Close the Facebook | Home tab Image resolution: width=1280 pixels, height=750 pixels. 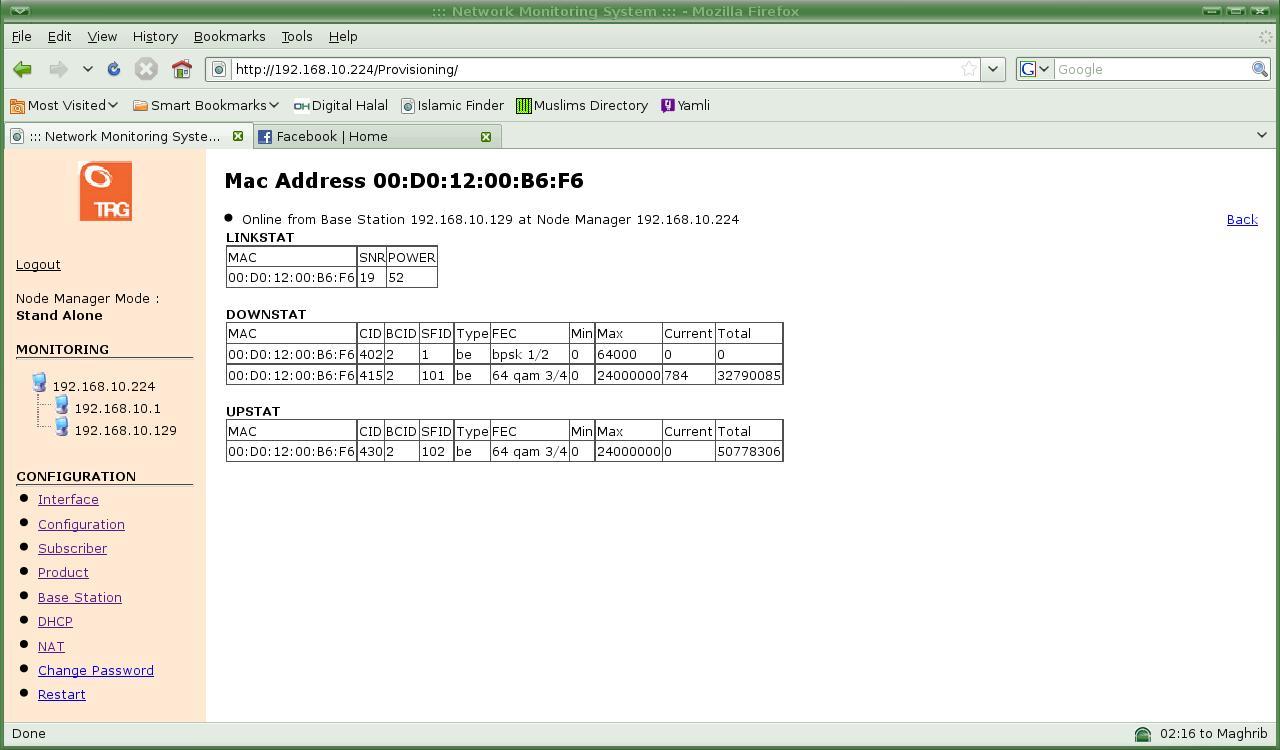point(486,136)
